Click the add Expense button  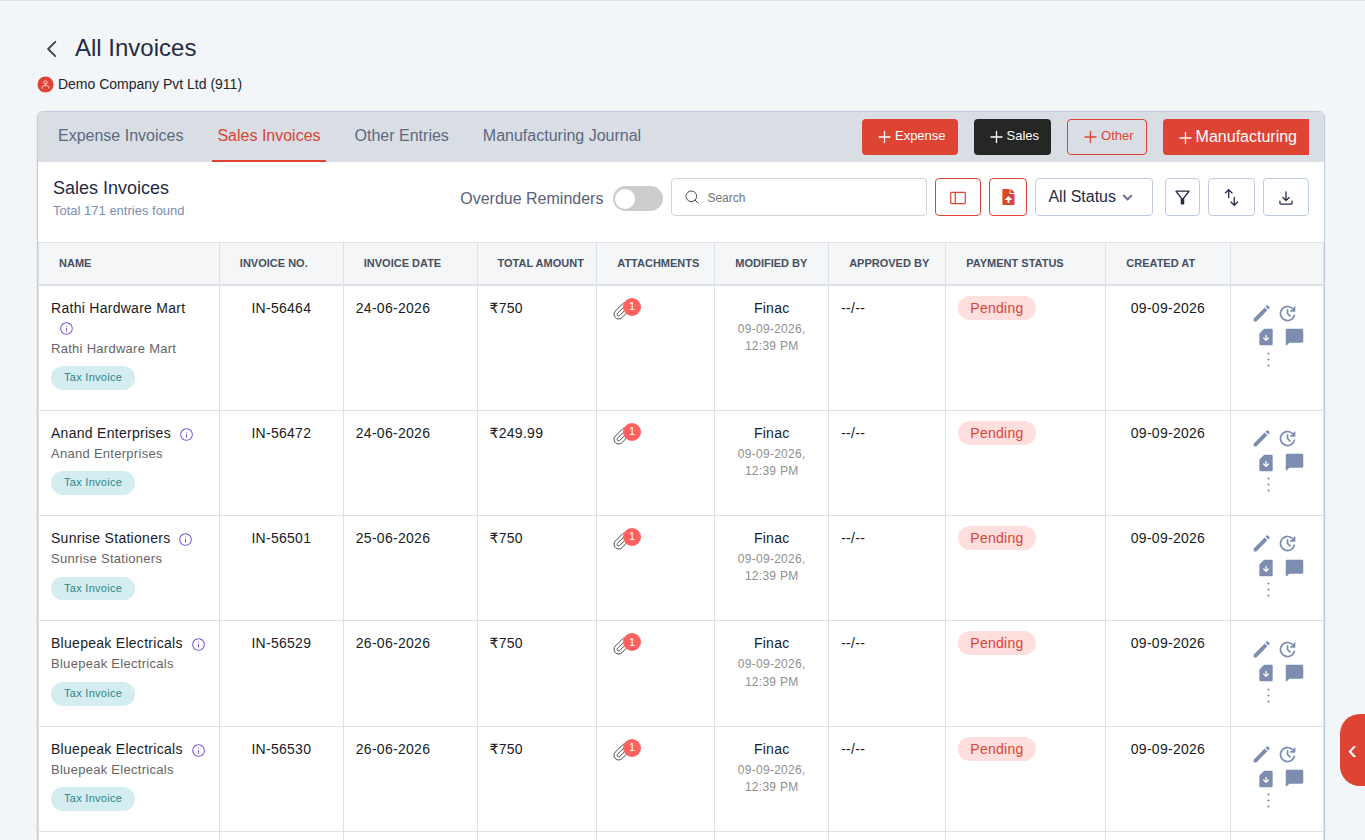click(910, 137)
